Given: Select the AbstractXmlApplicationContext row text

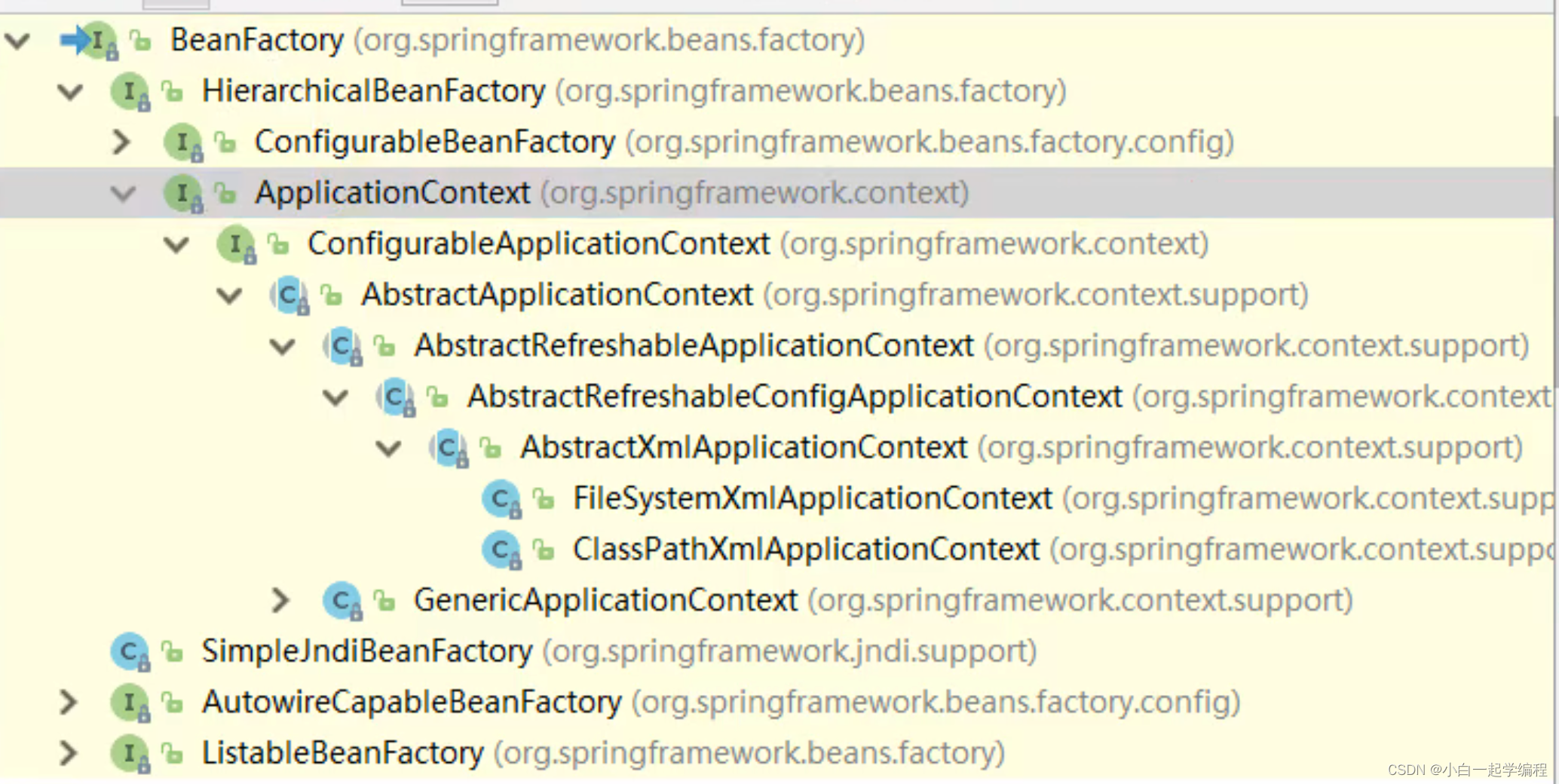Looking at the screenshot, I should 1021,448.
